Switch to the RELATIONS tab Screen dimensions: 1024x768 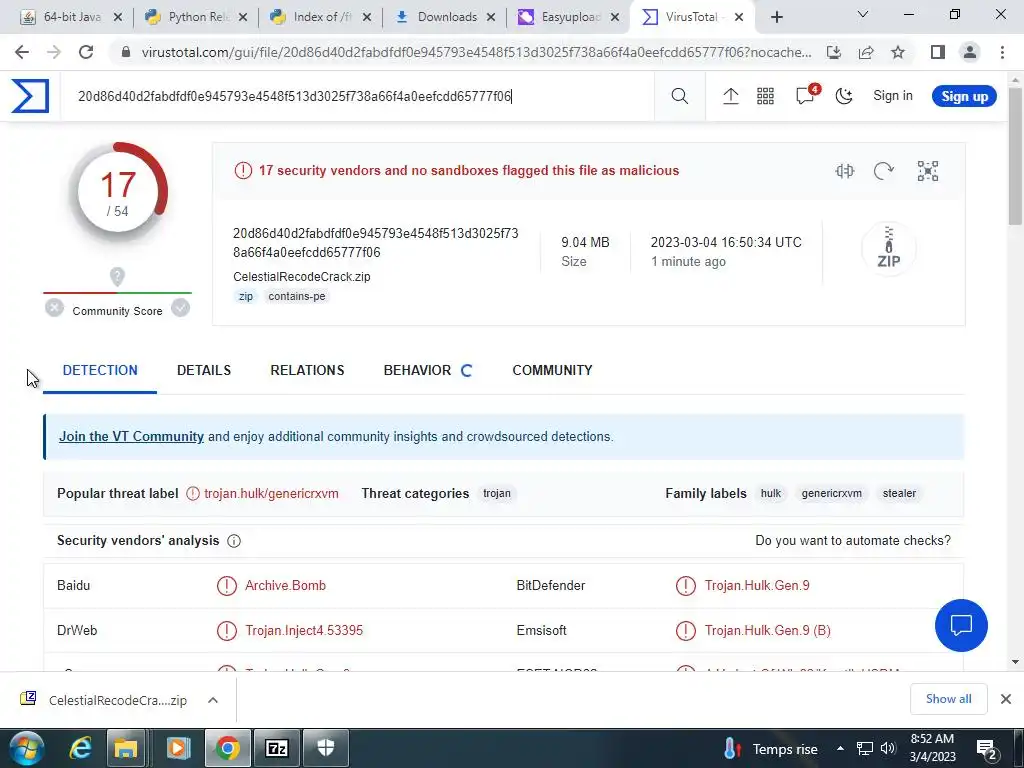[x=307, y=370]
